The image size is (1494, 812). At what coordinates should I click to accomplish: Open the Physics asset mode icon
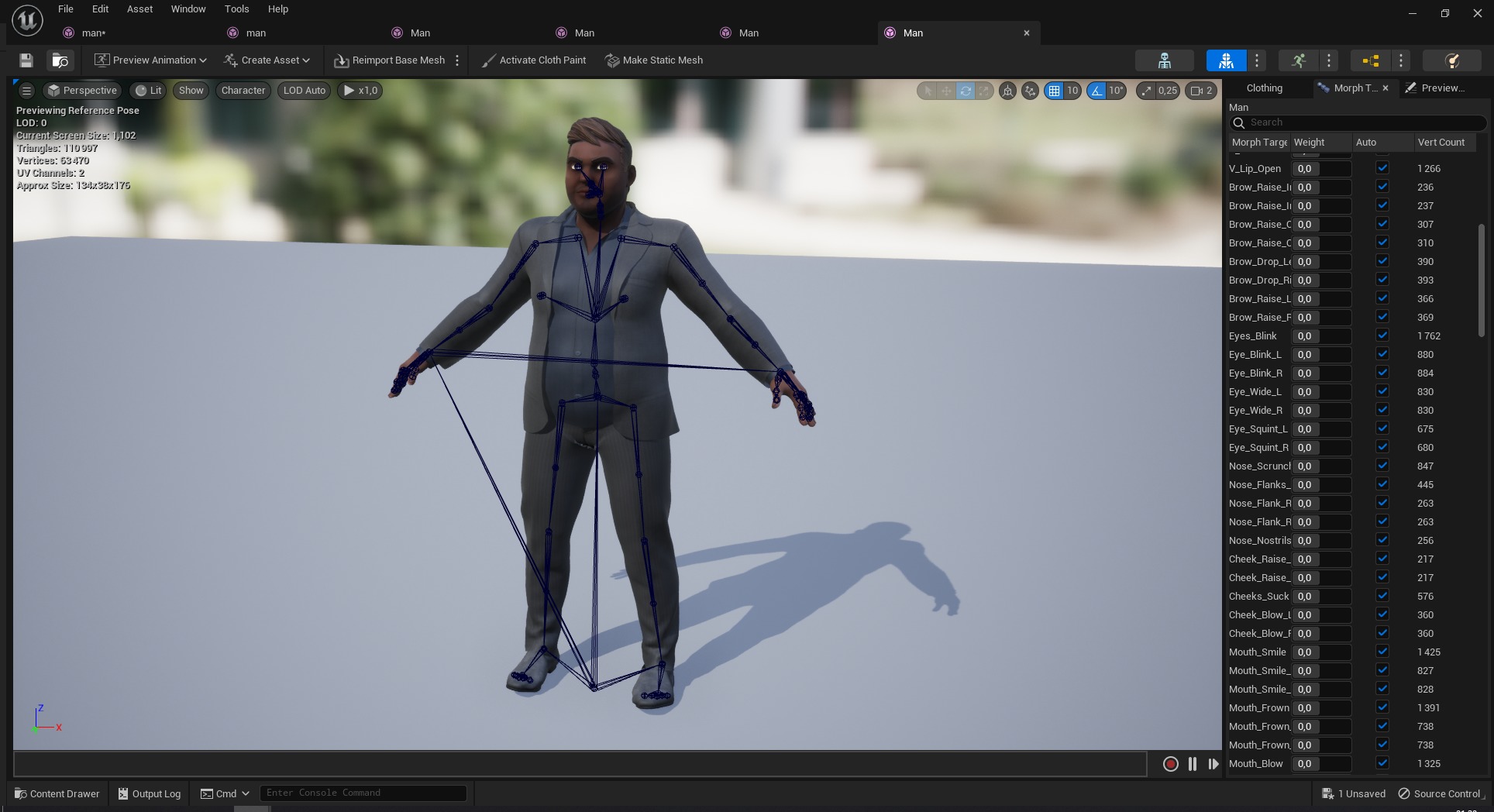click(x=1453, y=60)
